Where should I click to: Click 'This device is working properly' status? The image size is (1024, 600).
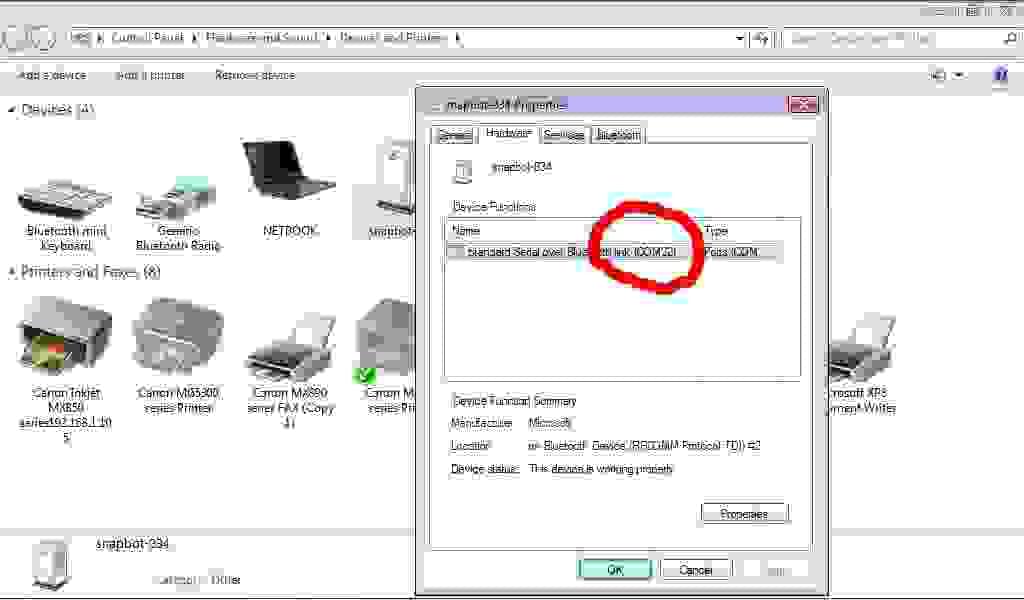pyautogui.click(x=600, y=469)
